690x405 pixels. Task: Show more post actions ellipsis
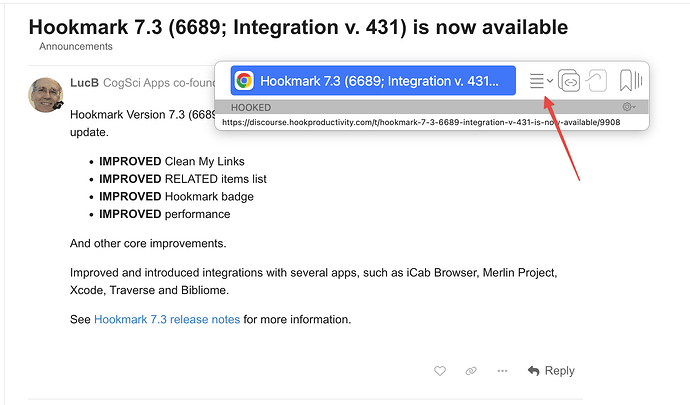[502, 371]
